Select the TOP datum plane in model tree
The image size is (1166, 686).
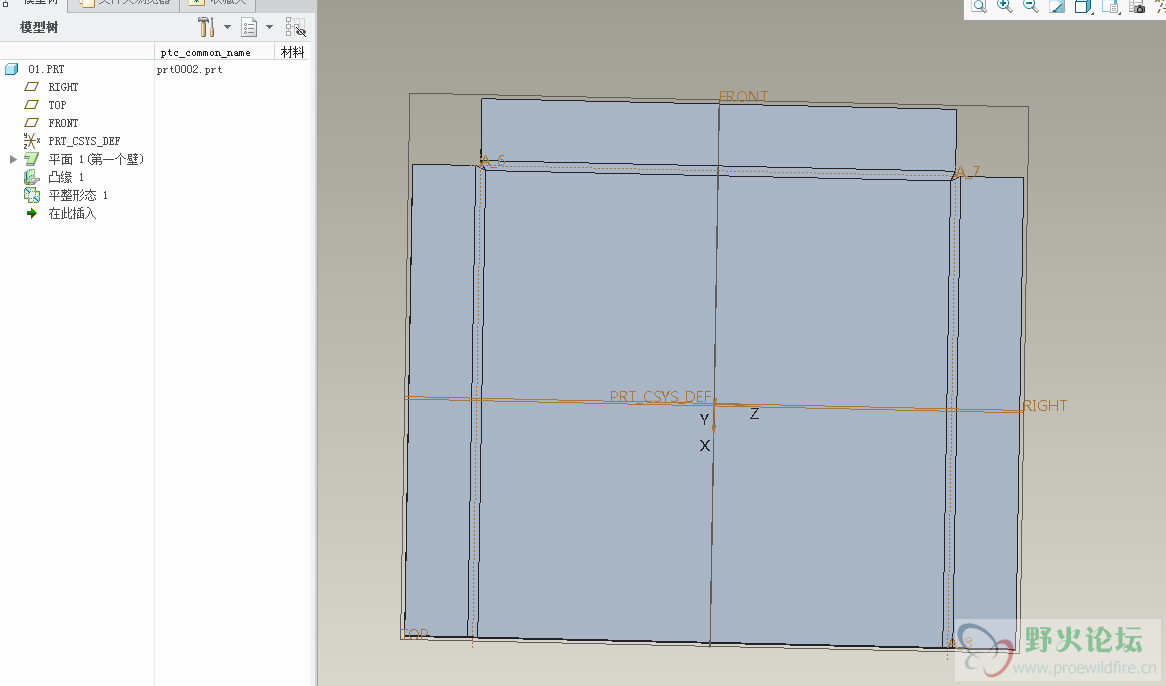tap(57, 105)
